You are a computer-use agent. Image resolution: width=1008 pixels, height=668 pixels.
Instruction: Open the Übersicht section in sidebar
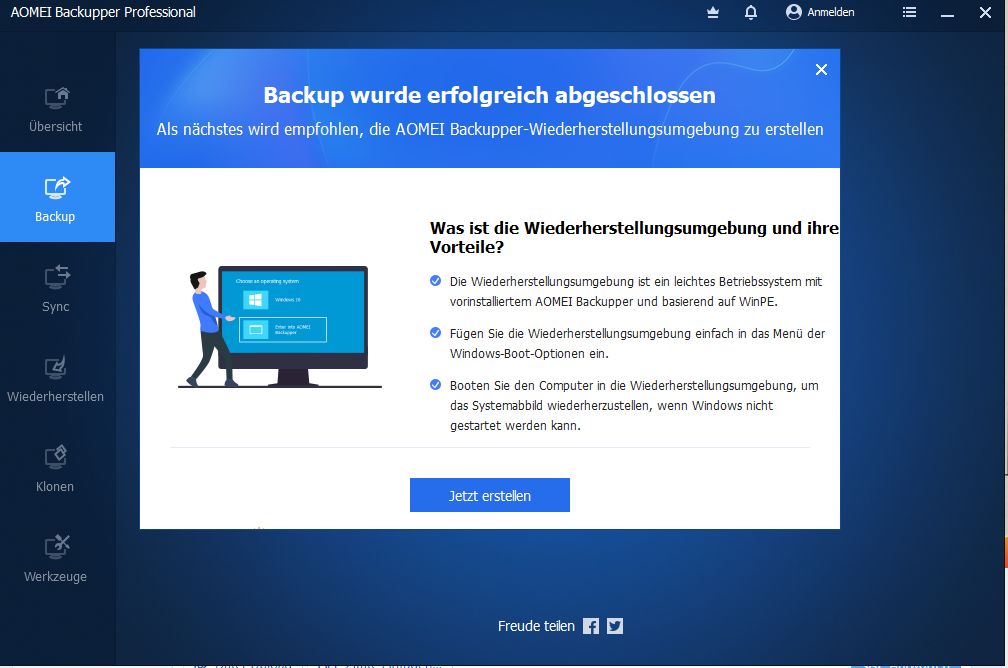click(57, 109)
